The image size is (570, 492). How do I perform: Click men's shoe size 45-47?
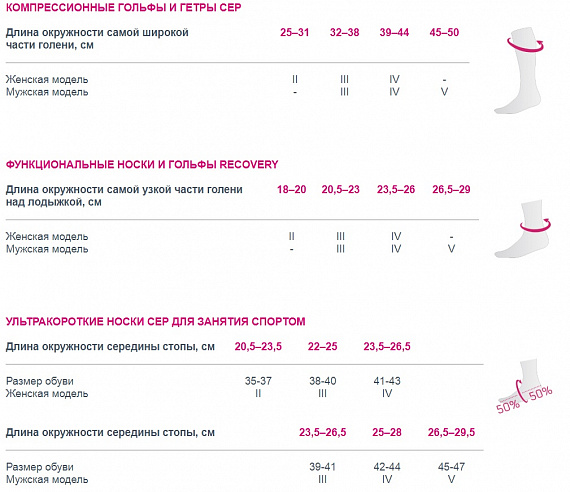pyautogui.click(x=451, y=467)
